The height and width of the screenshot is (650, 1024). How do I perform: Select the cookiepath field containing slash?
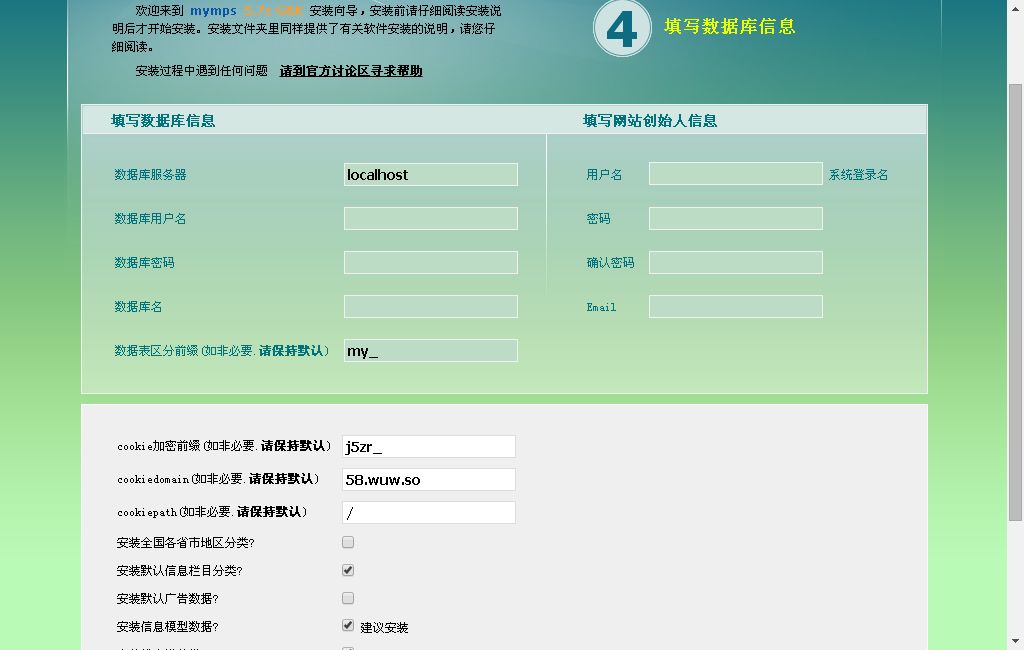click(x=428, y=512)
